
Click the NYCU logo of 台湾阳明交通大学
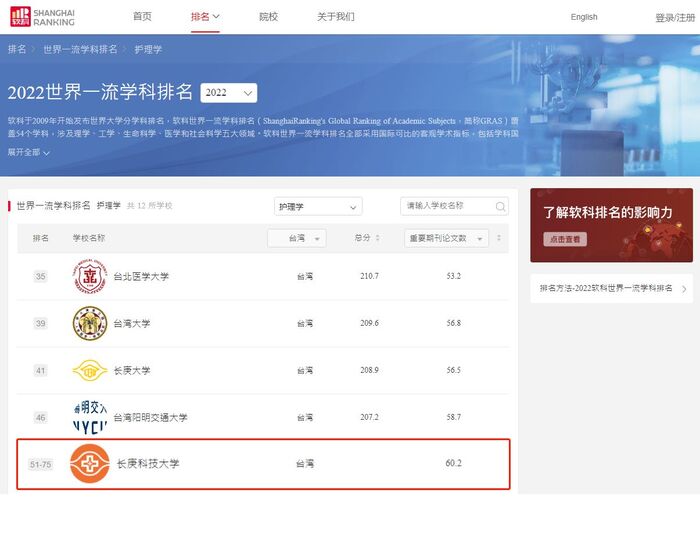coord(90,417)
